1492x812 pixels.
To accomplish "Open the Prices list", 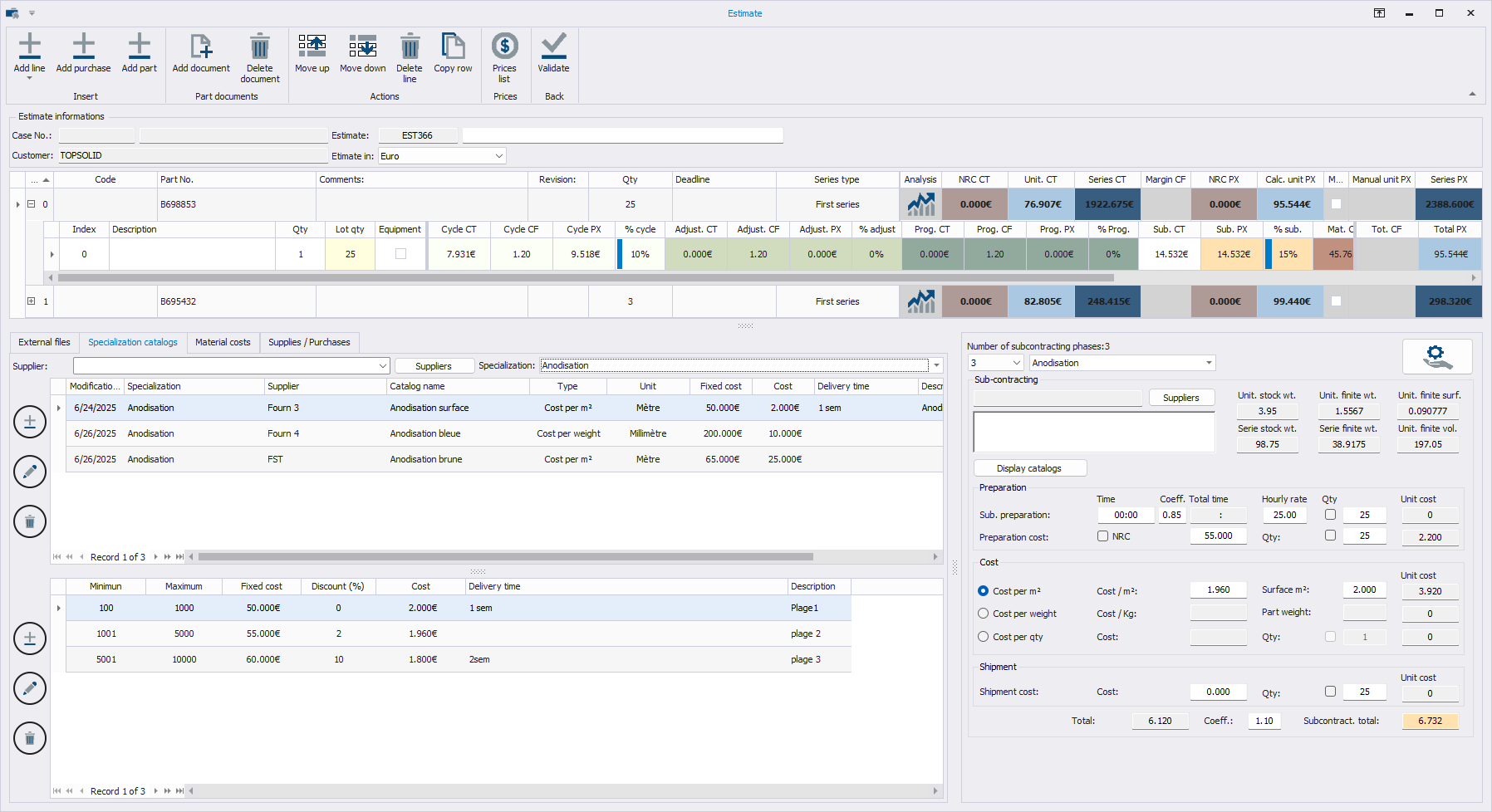I will pos(504,46).
